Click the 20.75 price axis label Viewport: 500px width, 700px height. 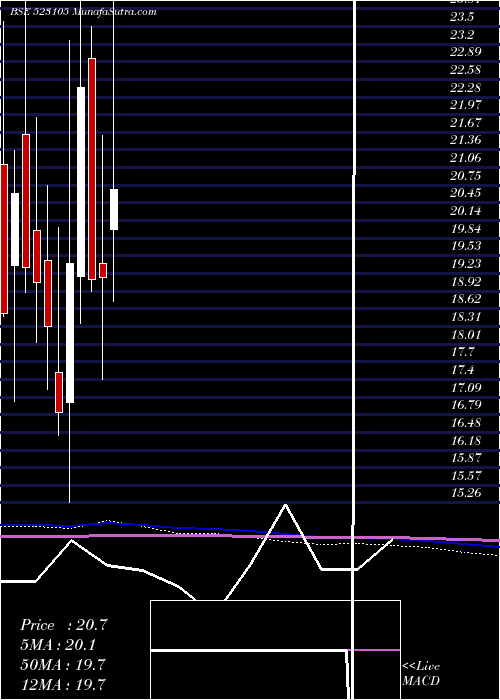(466, 175)
